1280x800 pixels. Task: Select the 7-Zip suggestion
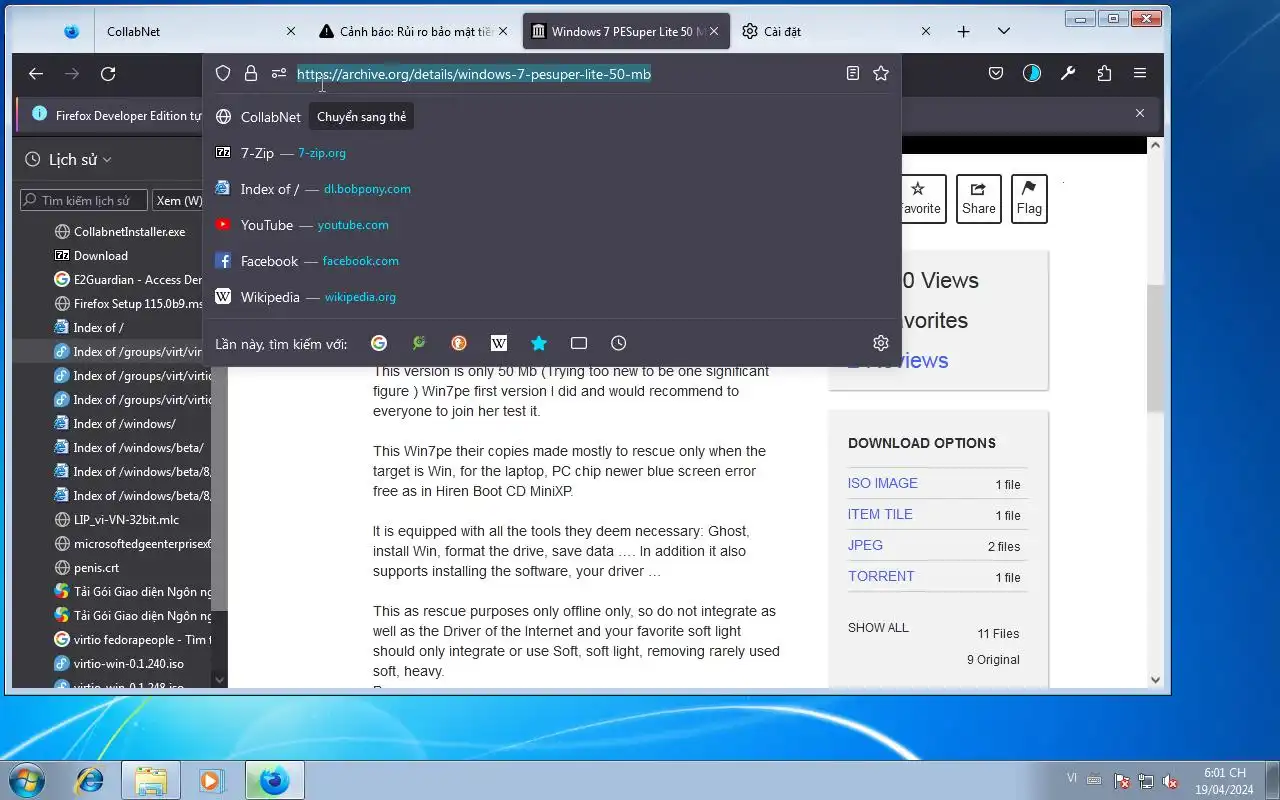click(x=552, y=153)
